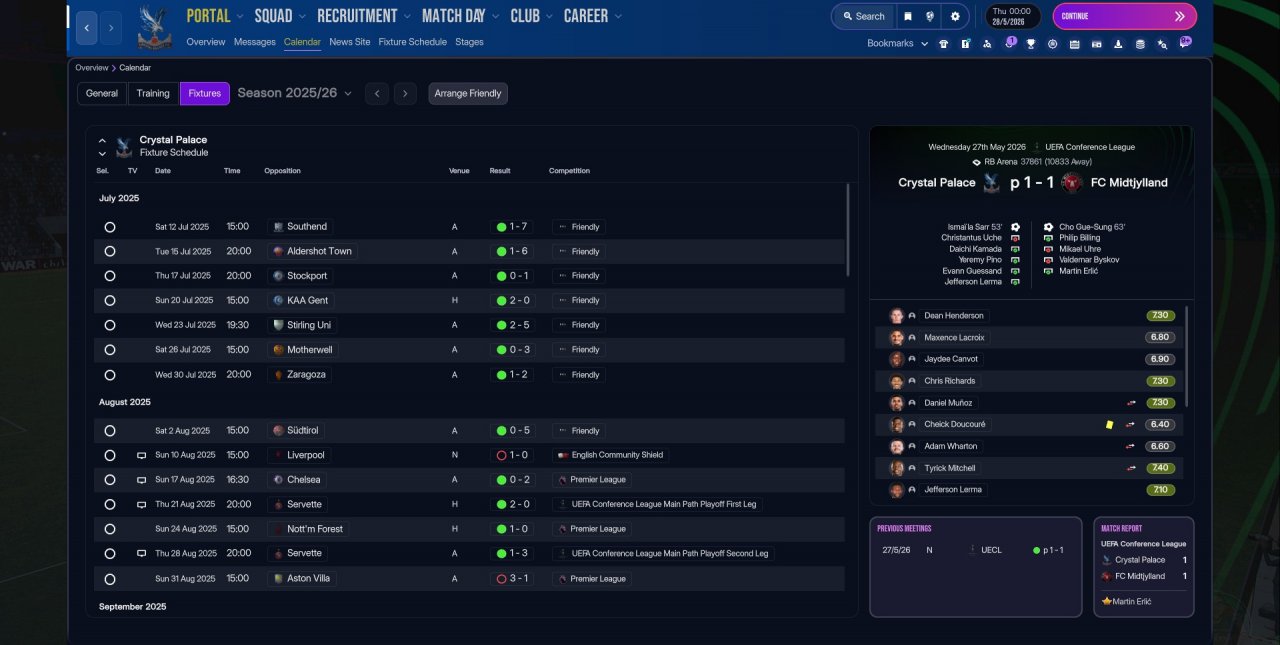Click the Arrange Friendly button
Image resolution: width=1280 pixels, height=645 pixels.
pyautogui.click(x=468, y=94)
